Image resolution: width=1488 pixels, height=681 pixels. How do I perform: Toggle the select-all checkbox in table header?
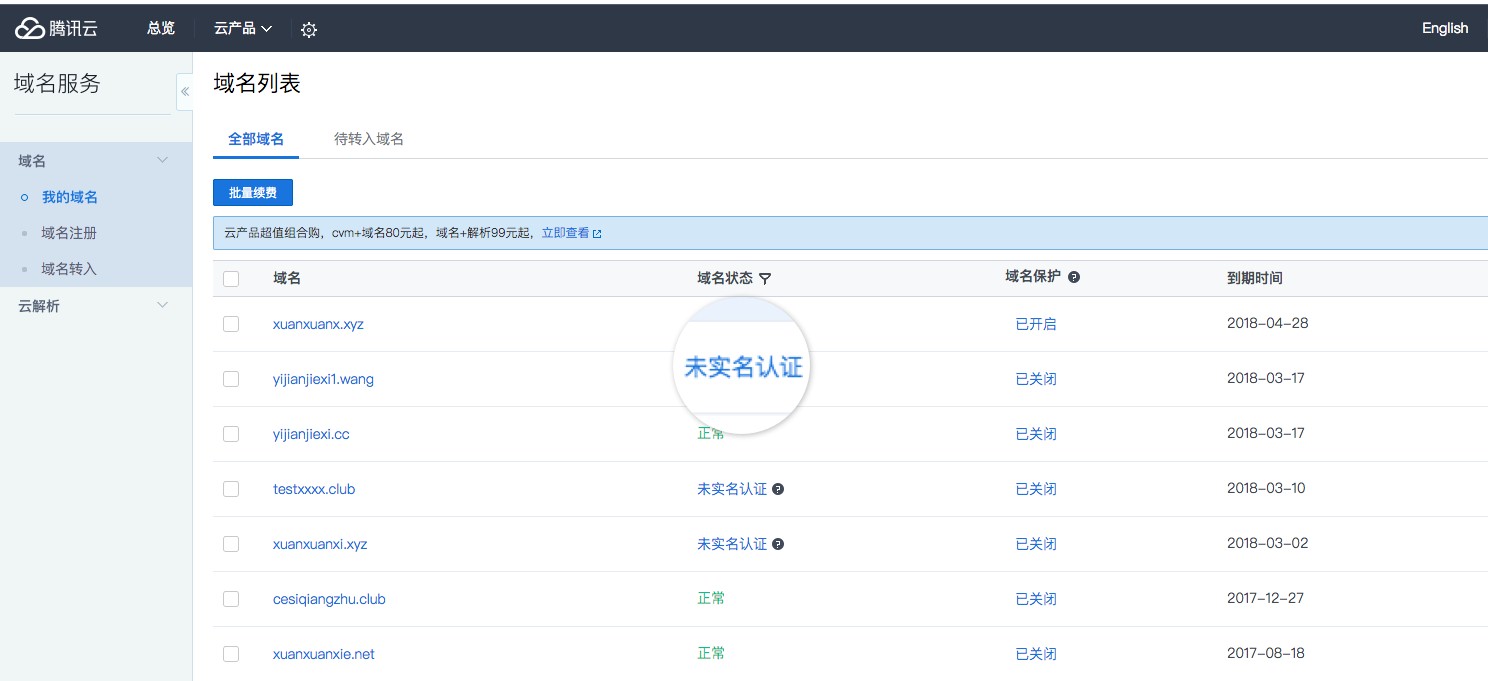tap(231, 278)
